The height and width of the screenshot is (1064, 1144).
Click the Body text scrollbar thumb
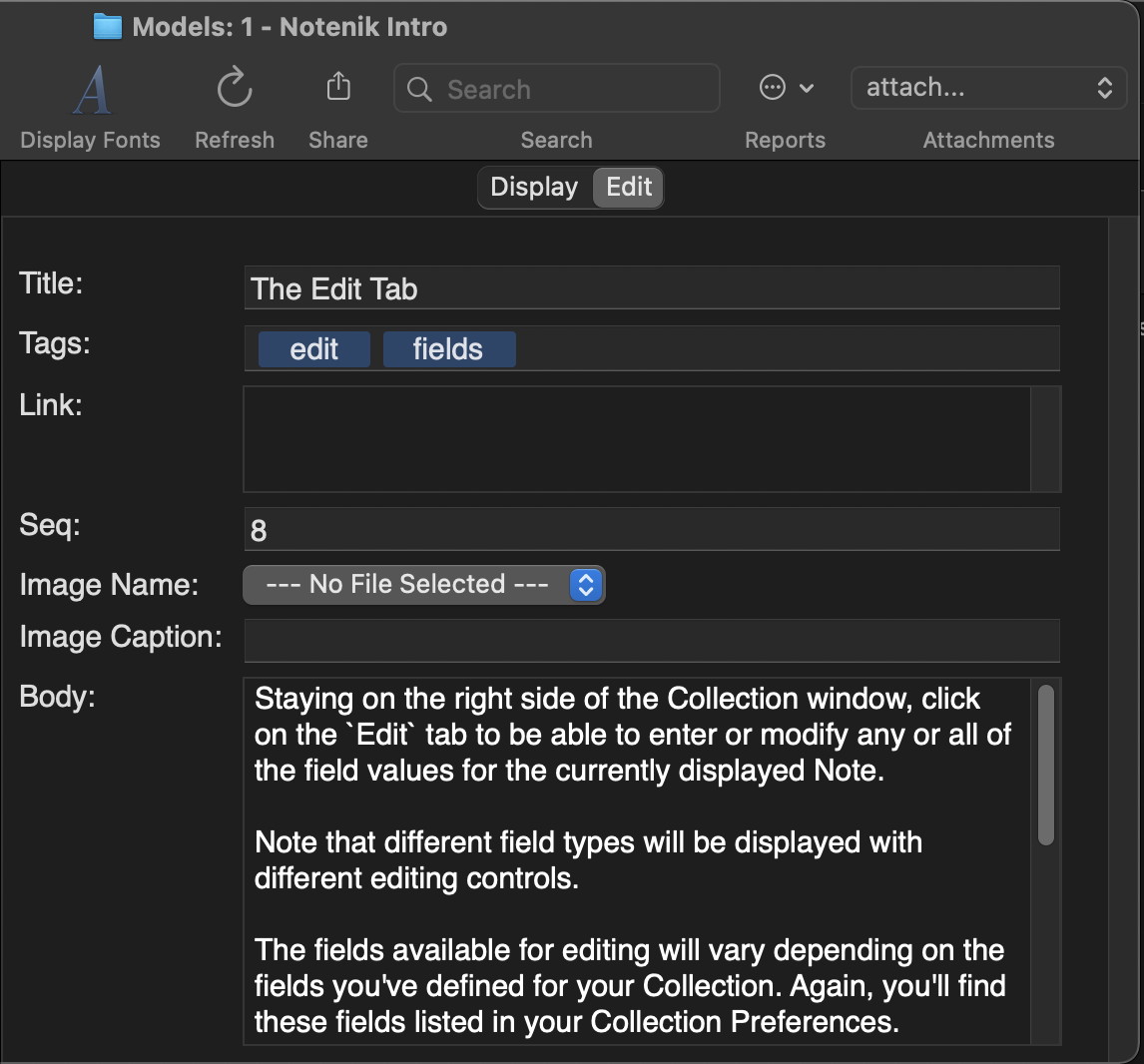tap(1045, 766)
